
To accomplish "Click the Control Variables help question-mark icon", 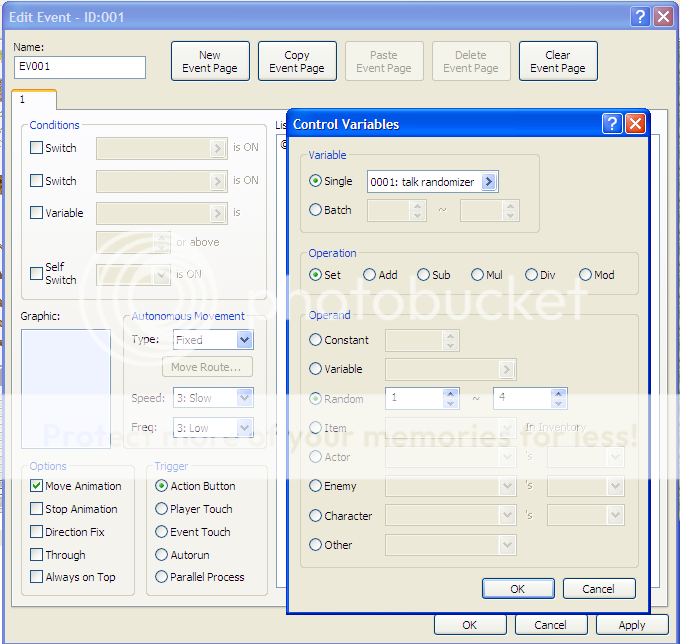I will tap(612, 124).
